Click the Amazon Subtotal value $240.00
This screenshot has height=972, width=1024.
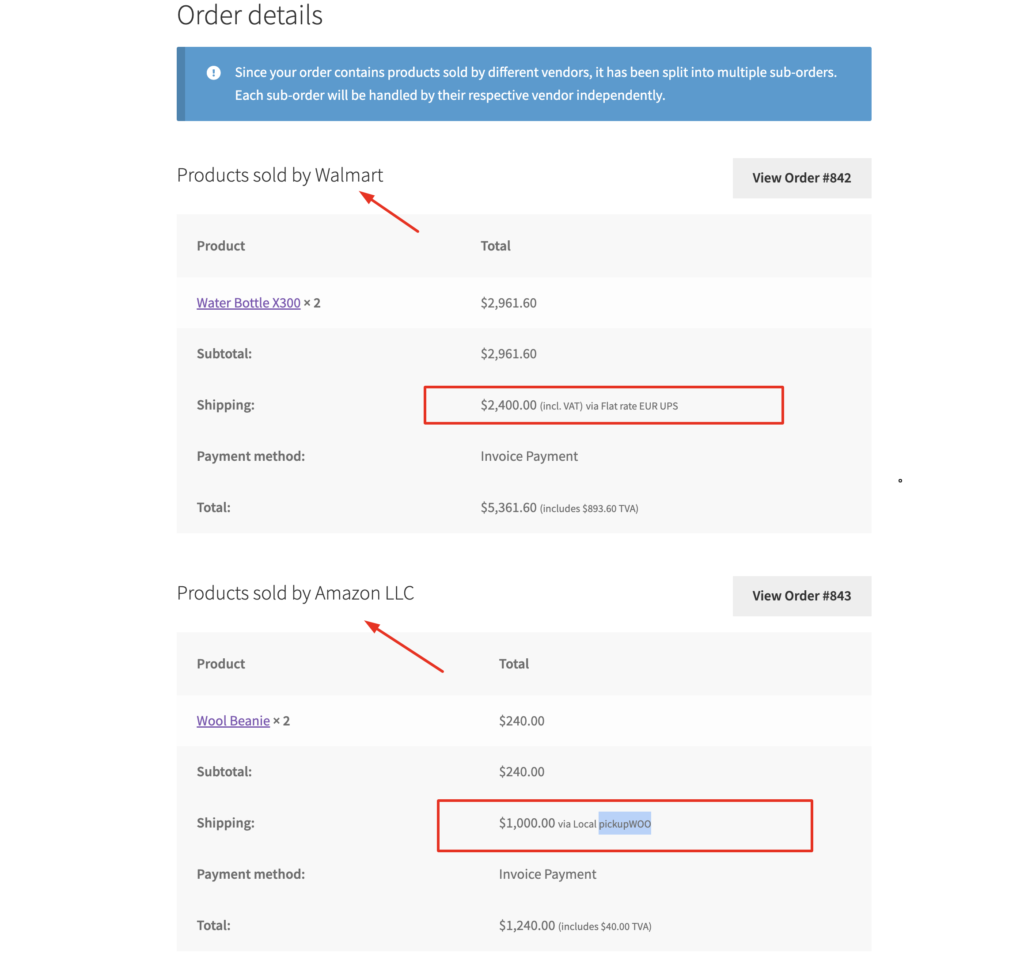pos(521,772)
